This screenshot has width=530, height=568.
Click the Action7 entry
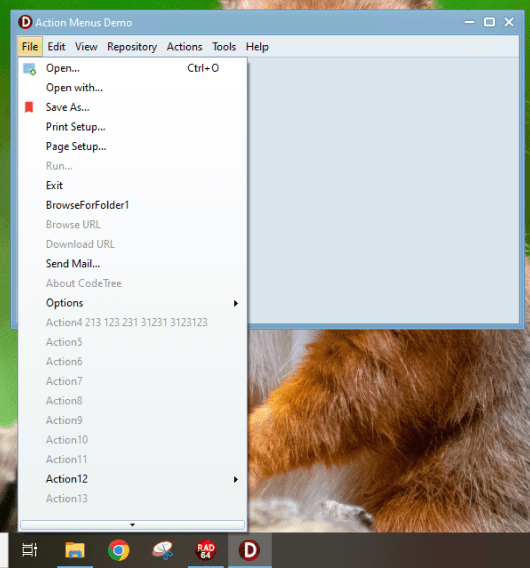click(x=133, y=381)
